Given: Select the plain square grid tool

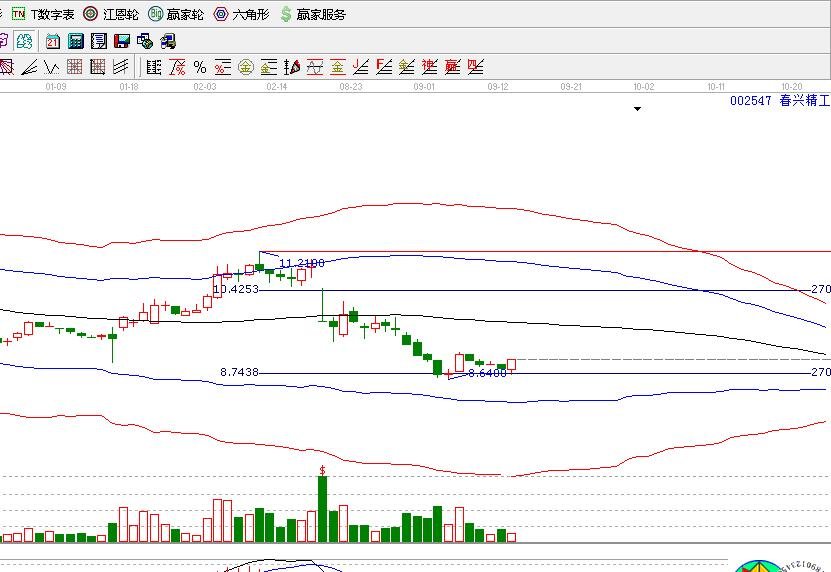Looking at the screenshot, I should (x=74, y=67).
